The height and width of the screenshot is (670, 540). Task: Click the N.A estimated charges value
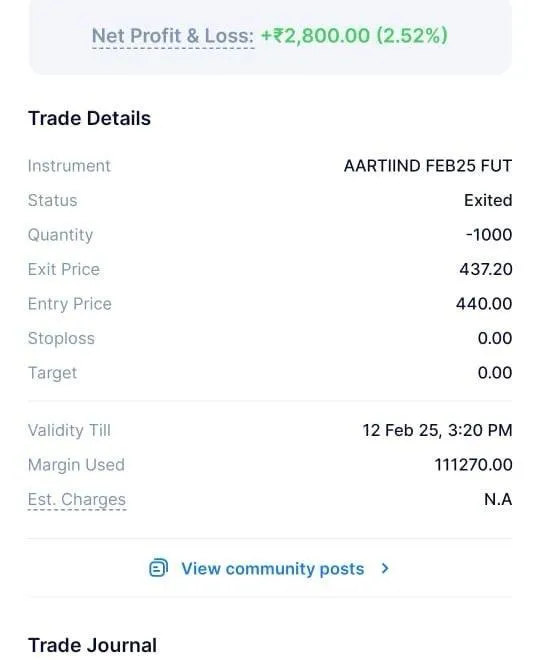tap(498, 499)
